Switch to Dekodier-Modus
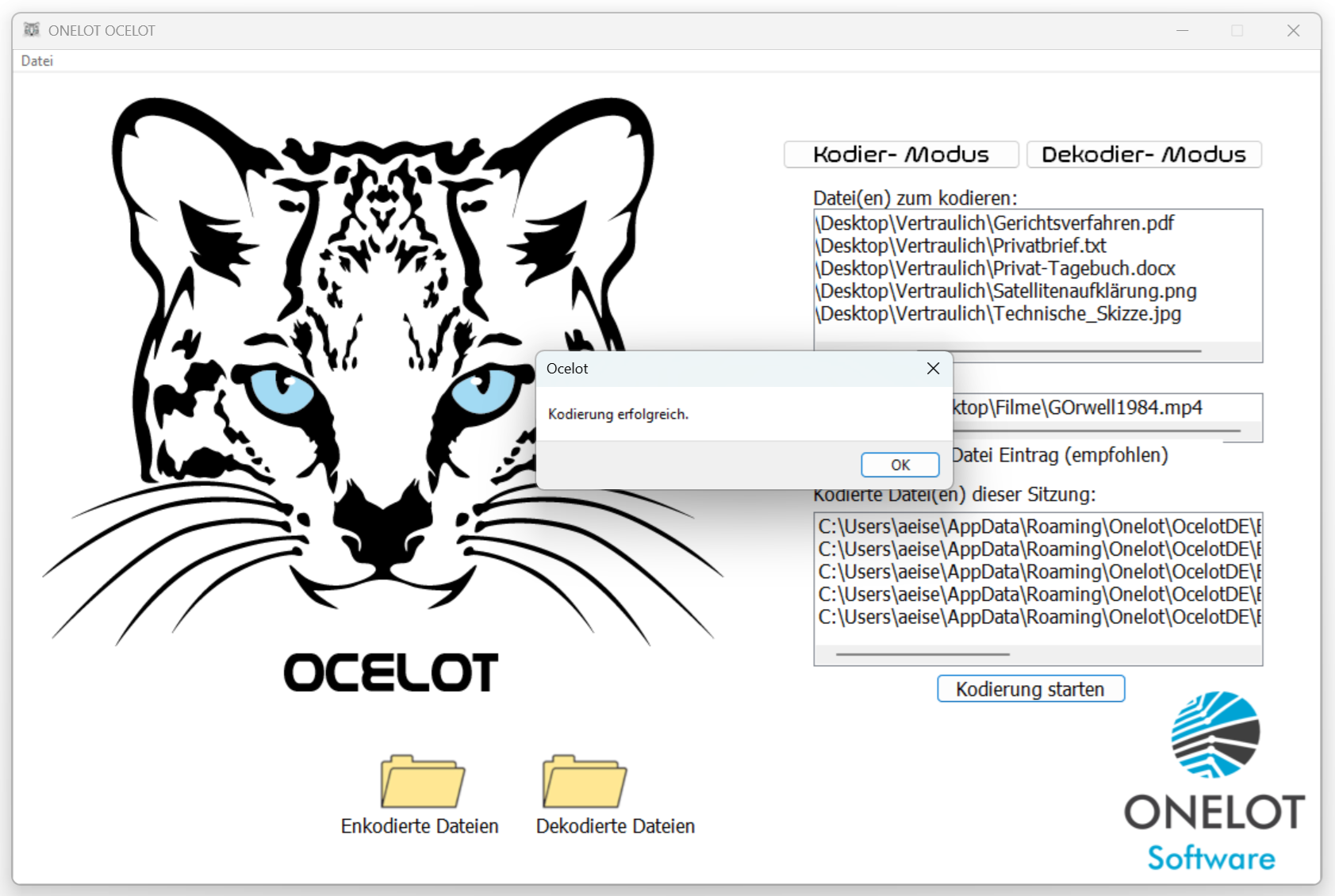 1143,154
